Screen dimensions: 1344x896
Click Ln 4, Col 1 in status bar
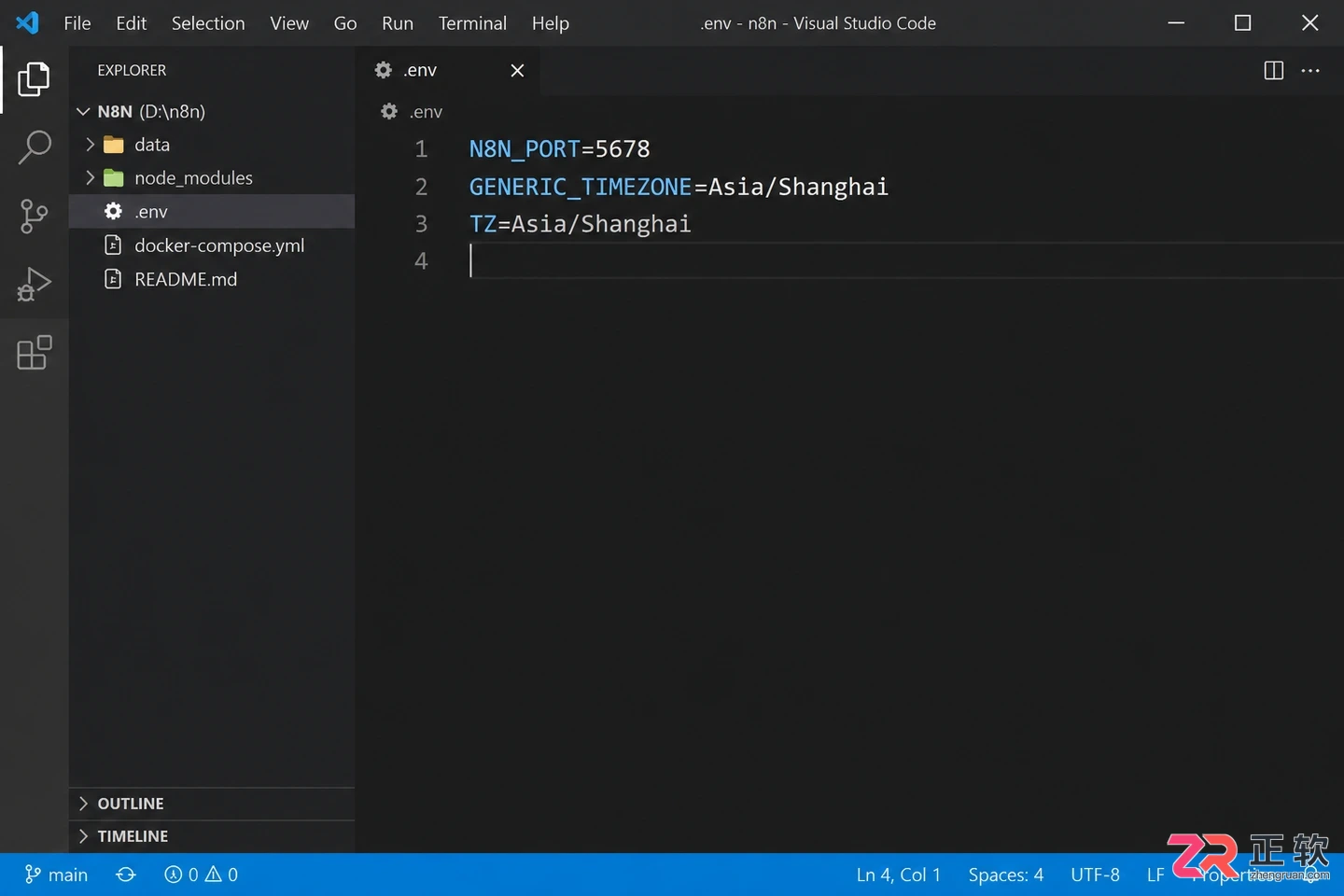point(899,875)
